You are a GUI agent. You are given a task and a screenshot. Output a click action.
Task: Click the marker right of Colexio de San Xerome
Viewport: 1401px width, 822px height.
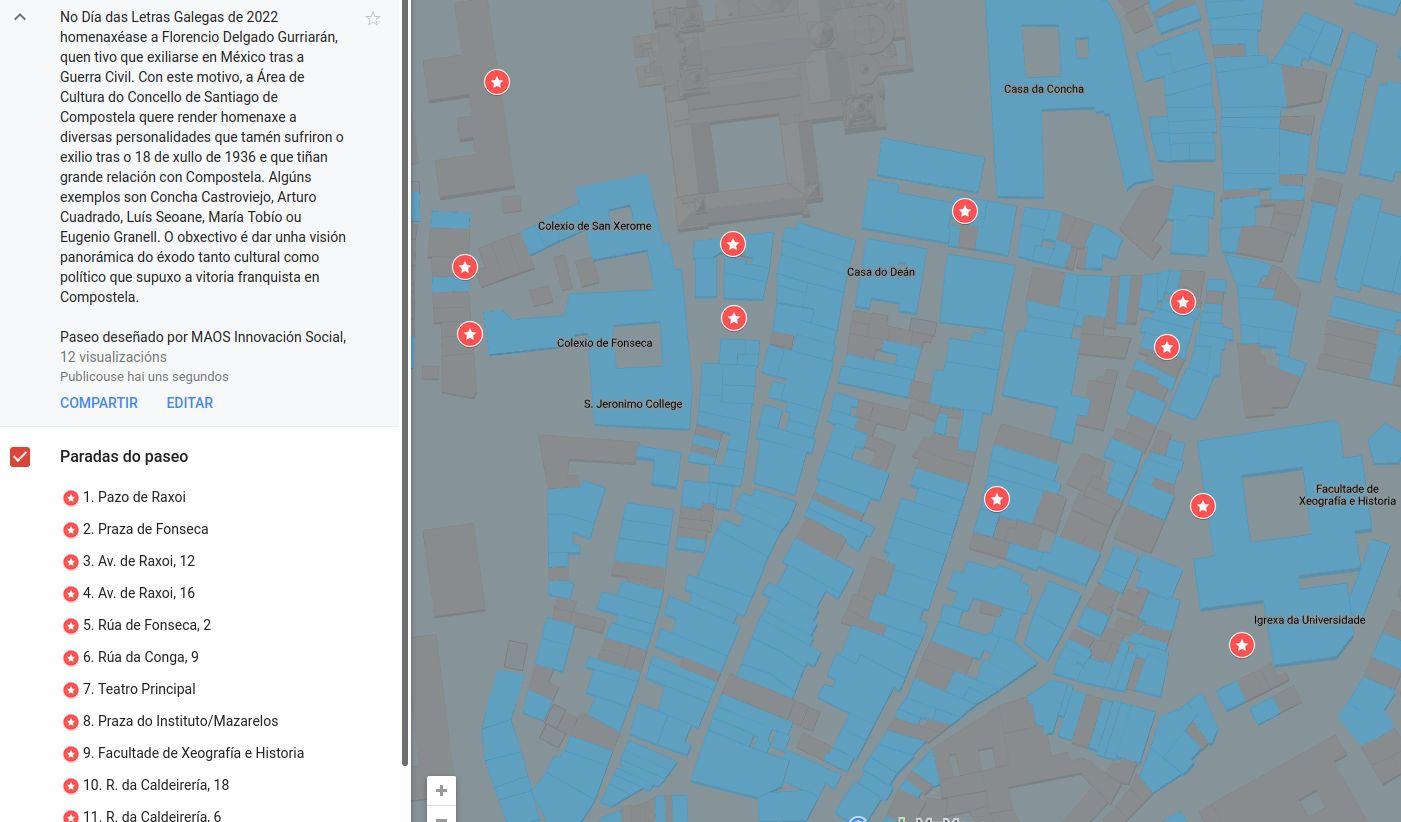(x=733, y=244)
